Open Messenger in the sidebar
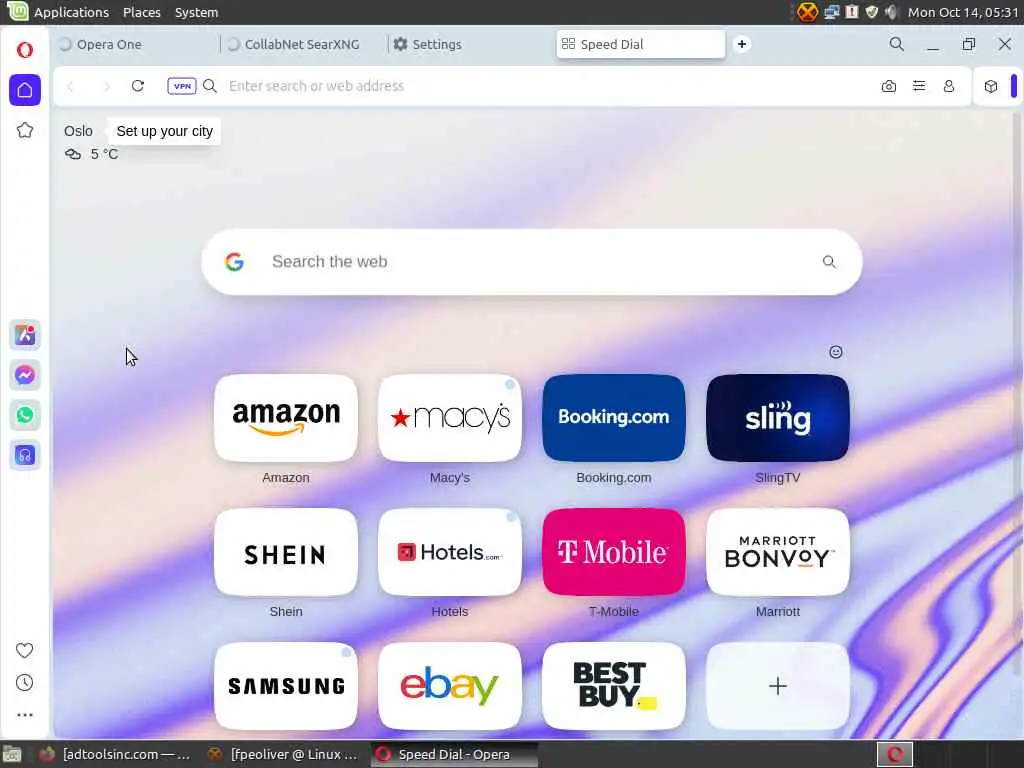This screenshot has width=1024, height=768. tap(25, 375)
